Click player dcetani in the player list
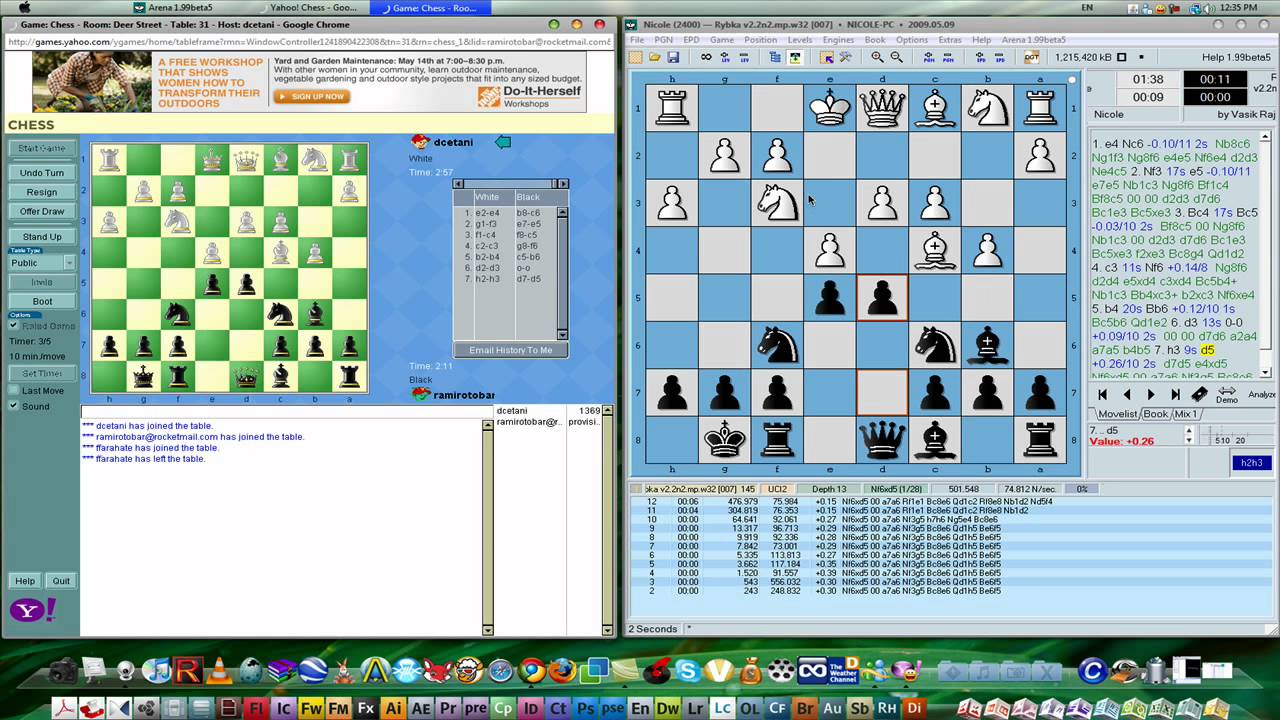 pyautogui.click(x=512, y=411)
